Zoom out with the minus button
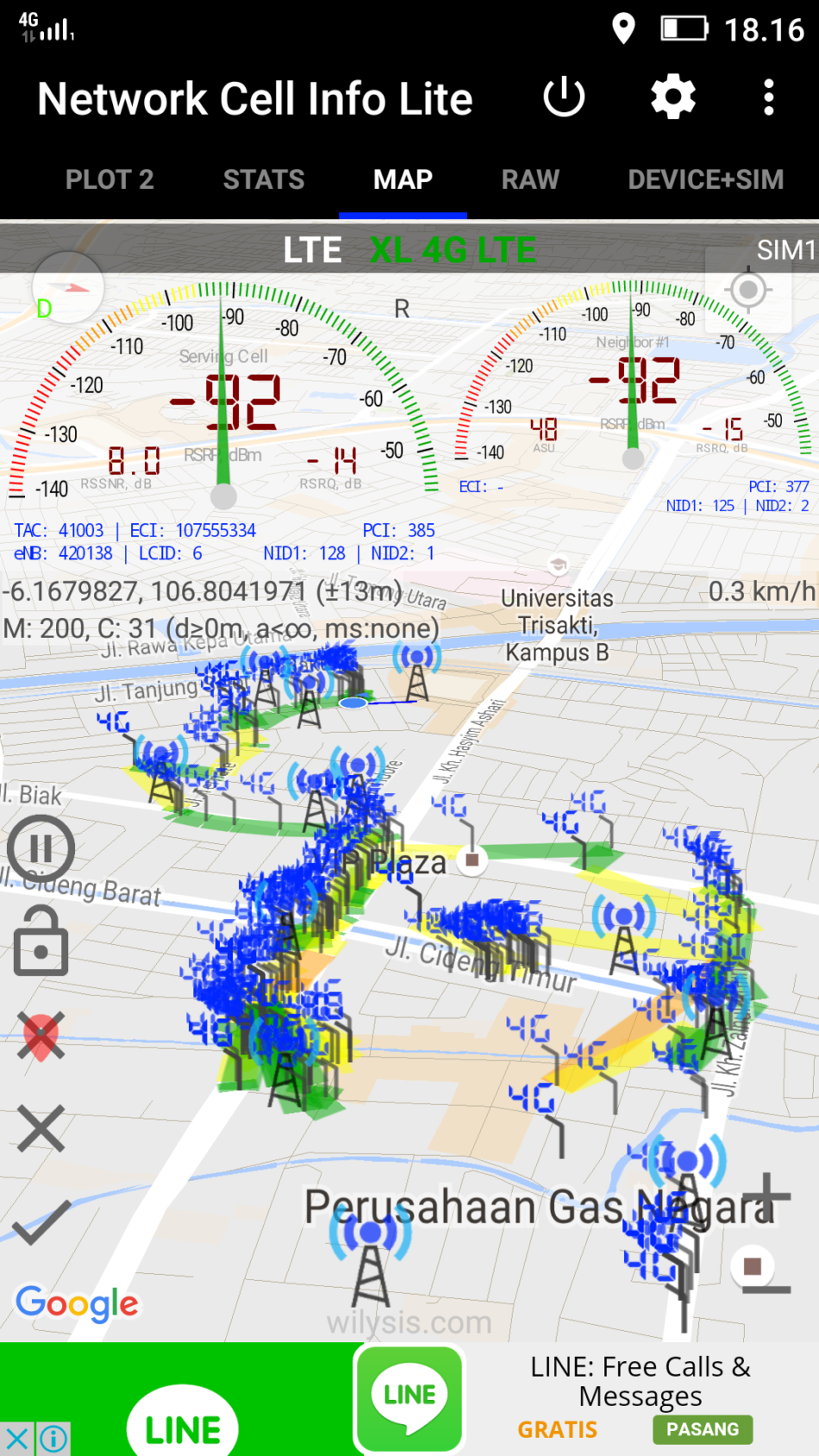The image size is (819, 1456). [765, 1290]
